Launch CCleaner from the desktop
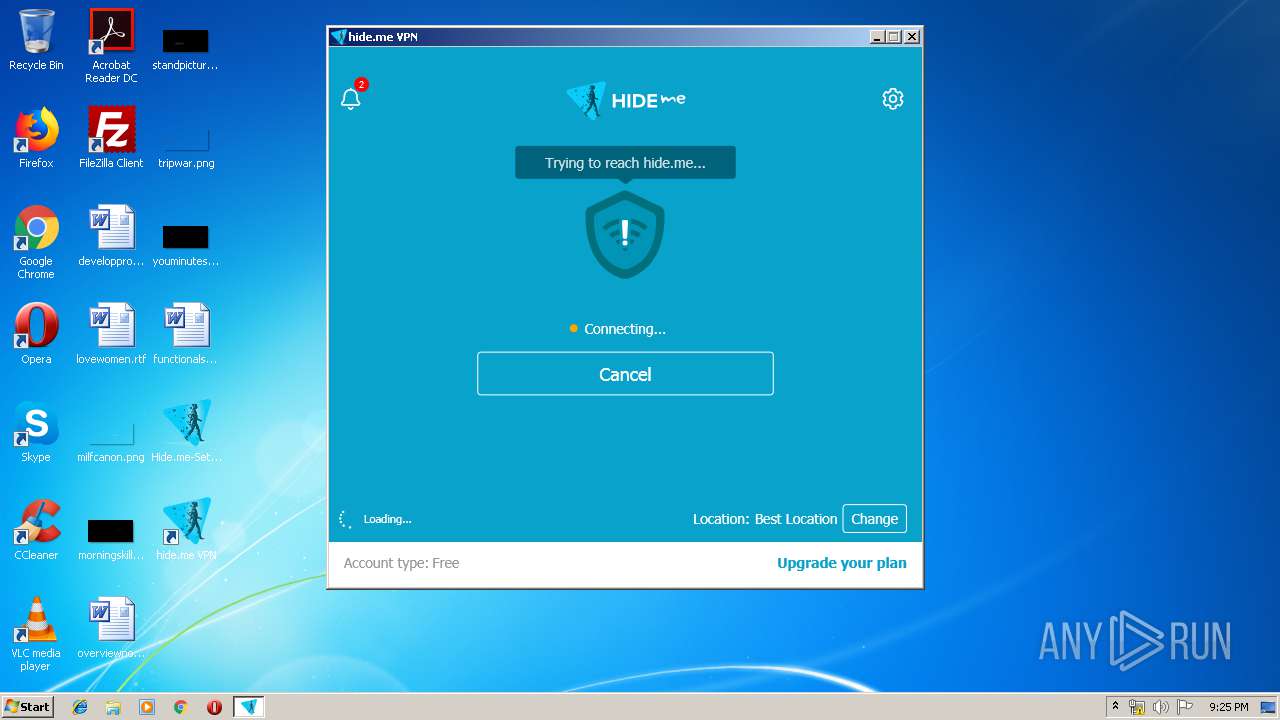This screenshot has height=720, width=1280. 36,530
